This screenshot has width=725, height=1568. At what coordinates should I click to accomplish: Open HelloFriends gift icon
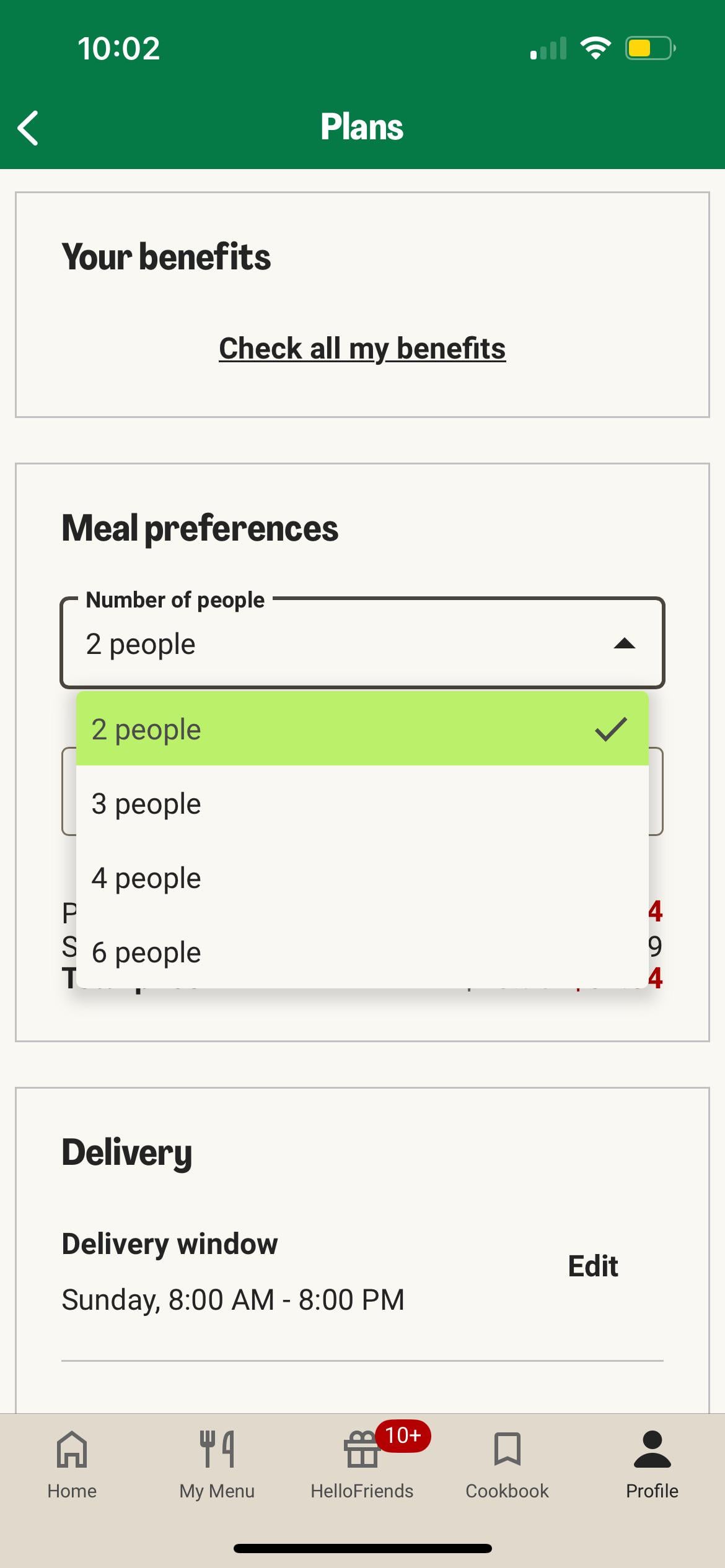pyautogui.click(x=361, y=1450)
